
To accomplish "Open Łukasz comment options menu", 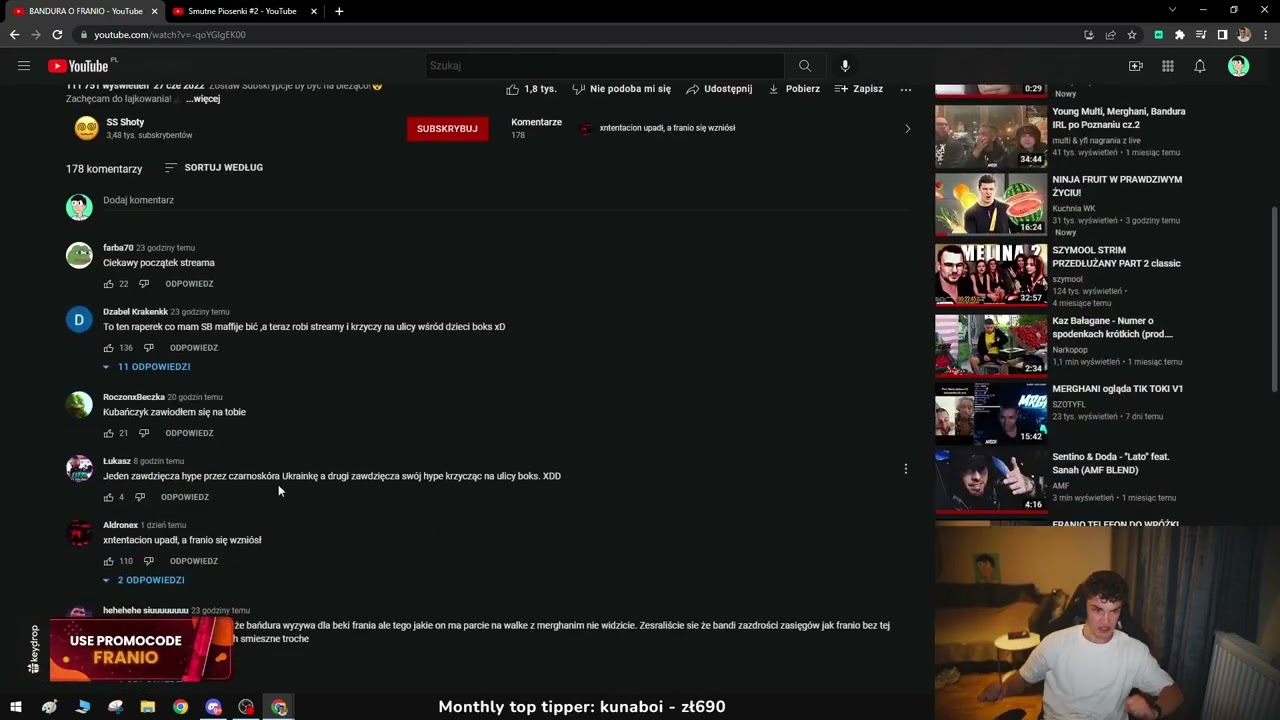I will tap(906, 469).
